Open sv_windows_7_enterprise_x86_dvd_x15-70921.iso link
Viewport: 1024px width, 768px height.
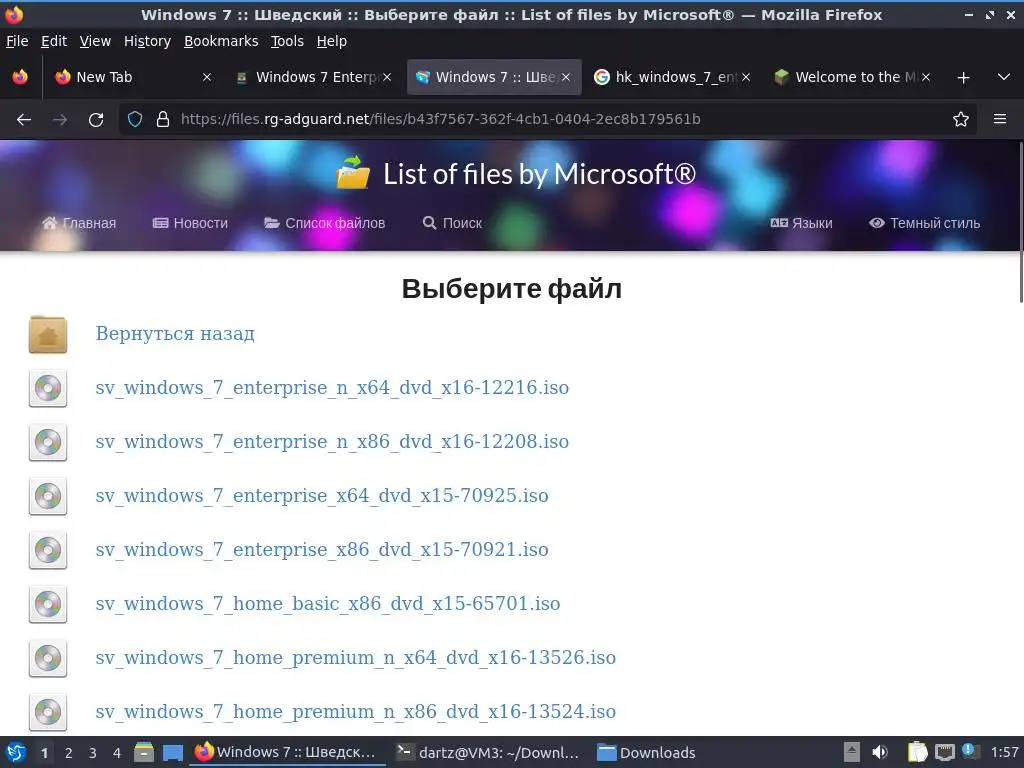[x=322, y=550]
